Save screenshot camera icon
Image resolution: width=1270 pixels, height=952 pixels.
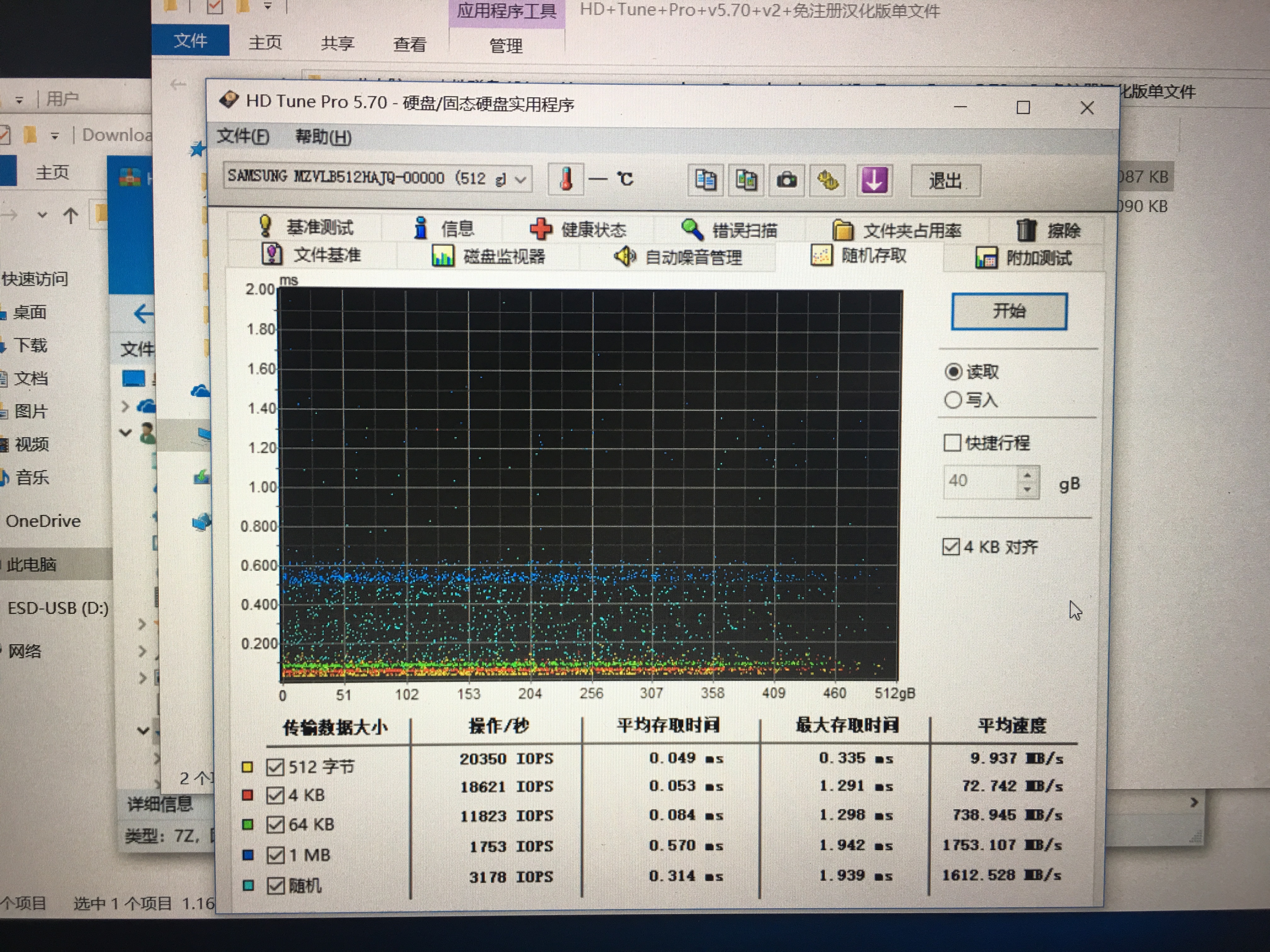pos(787,181)
